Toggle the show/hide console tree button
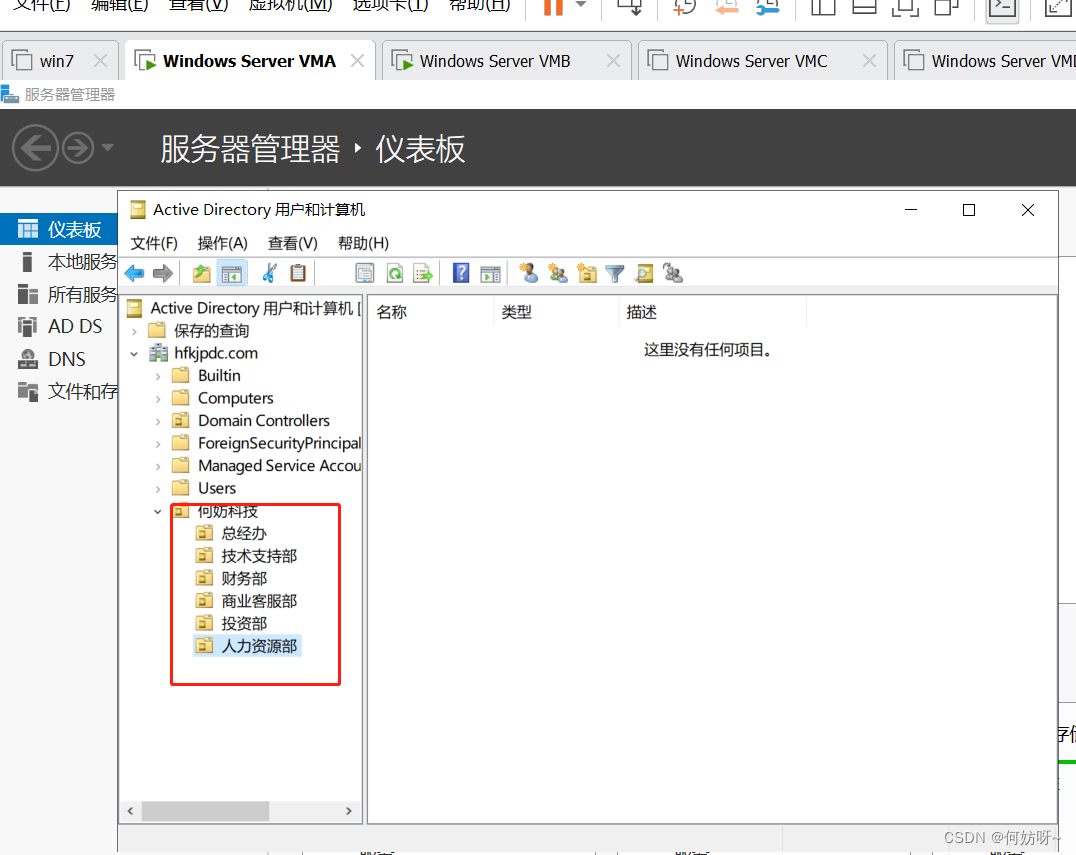The width and height of the screenshot is (1076, 855). click(232, 273)
